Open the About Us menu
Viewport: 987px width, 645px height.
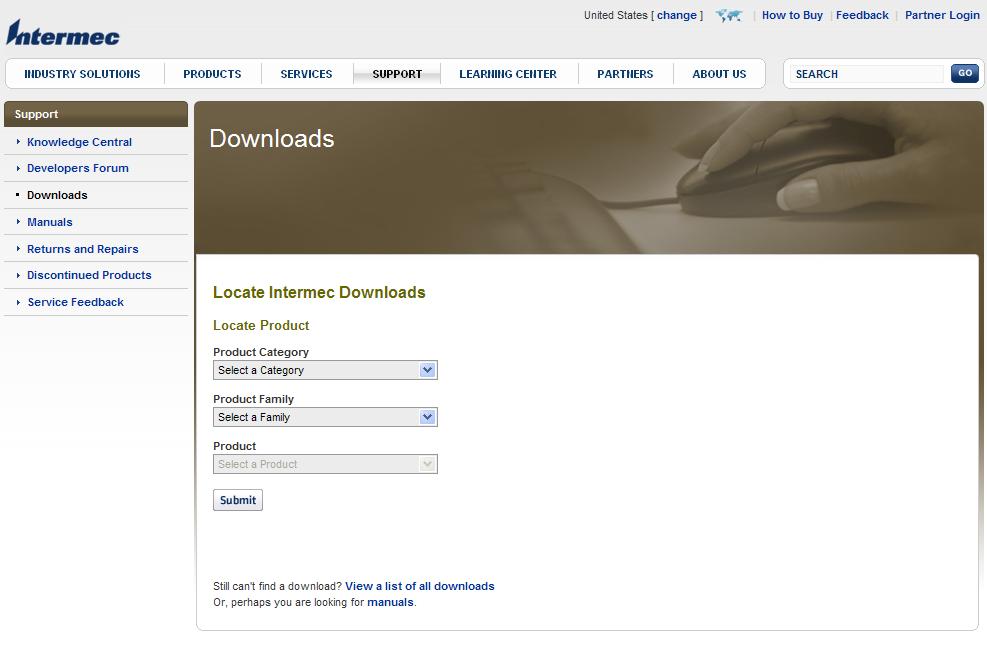coord(719,74)
